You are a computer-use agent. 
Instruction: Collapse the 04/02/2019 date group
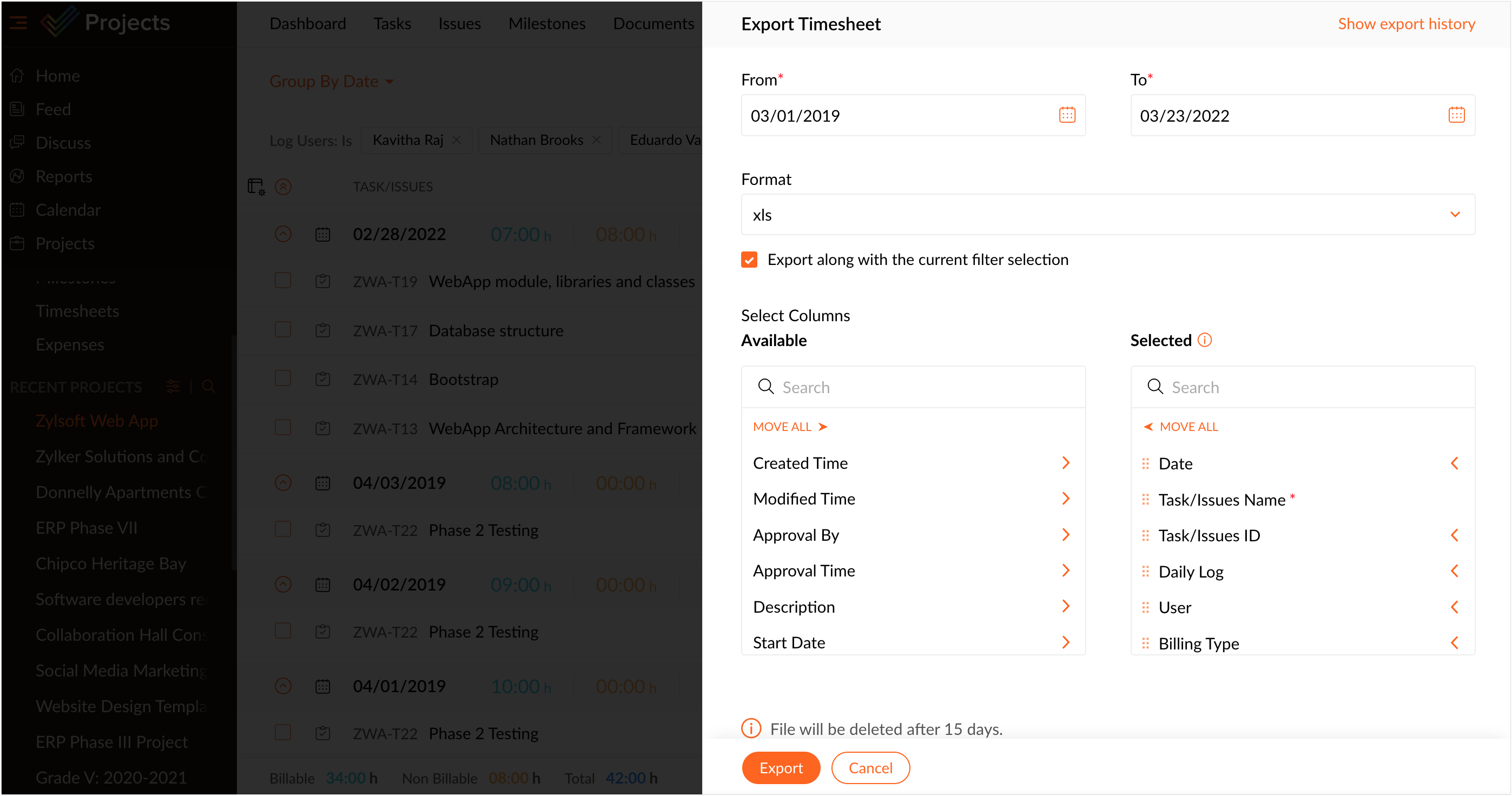point(283,584)
